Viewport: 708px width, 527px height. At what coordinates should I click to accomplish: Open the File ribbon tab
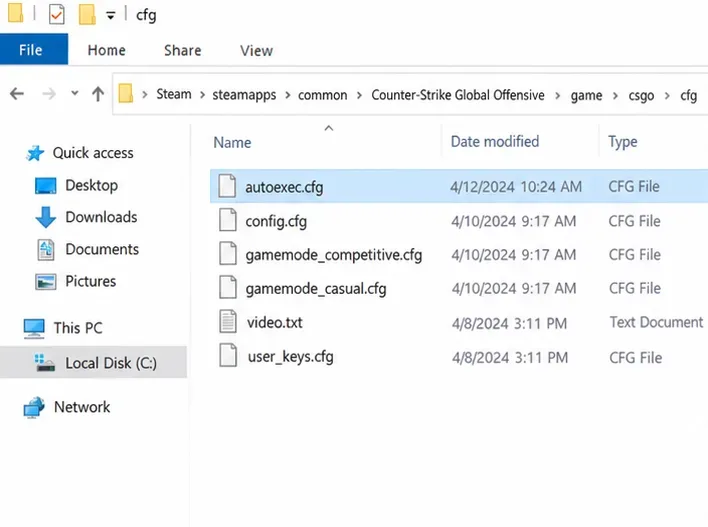click(x=34, y=49)
